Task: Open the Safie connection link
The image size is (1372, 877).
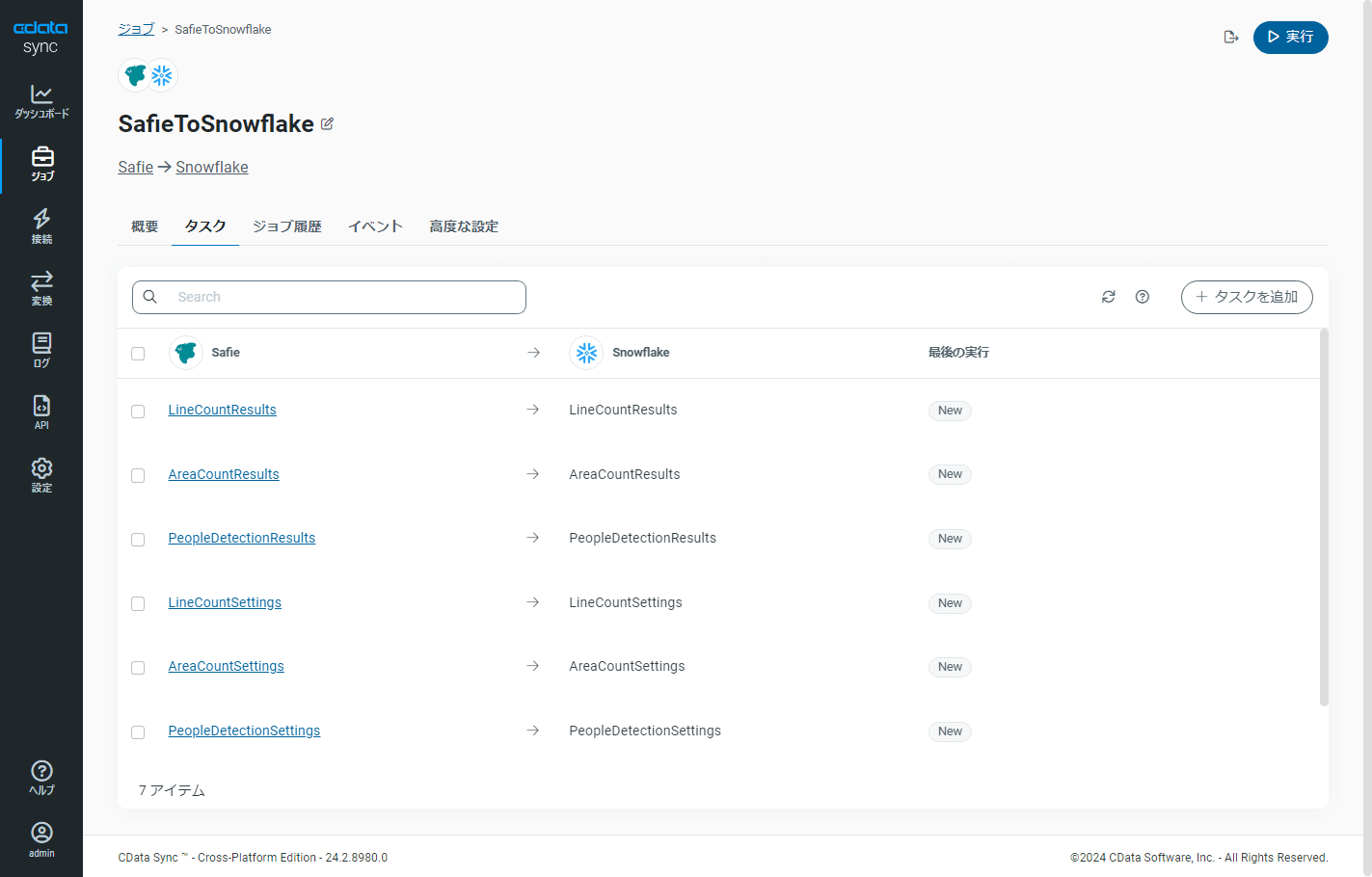Action: [136, 168]
